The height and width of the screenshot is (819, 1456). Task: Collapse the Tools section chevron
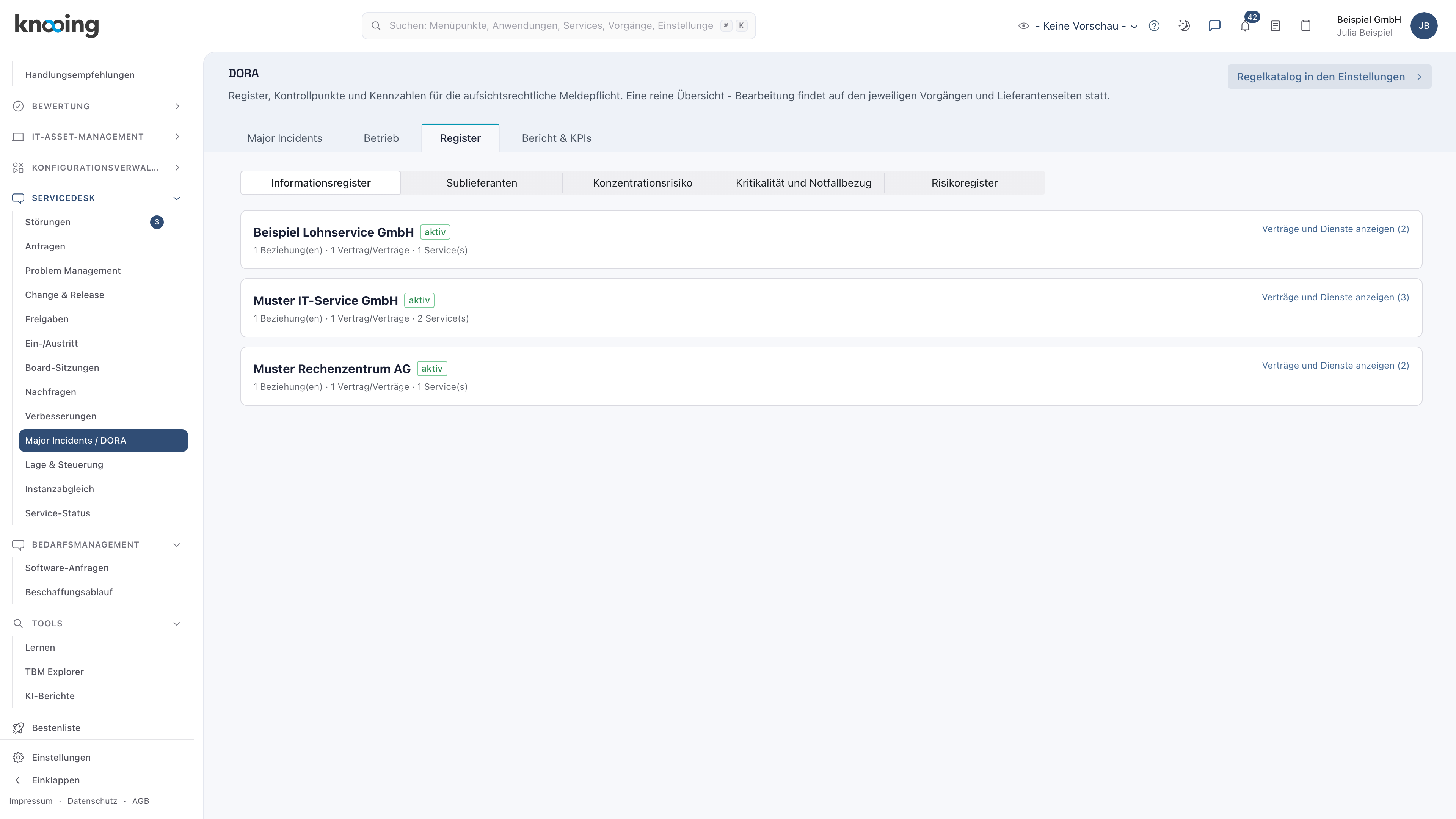(177, 623)
